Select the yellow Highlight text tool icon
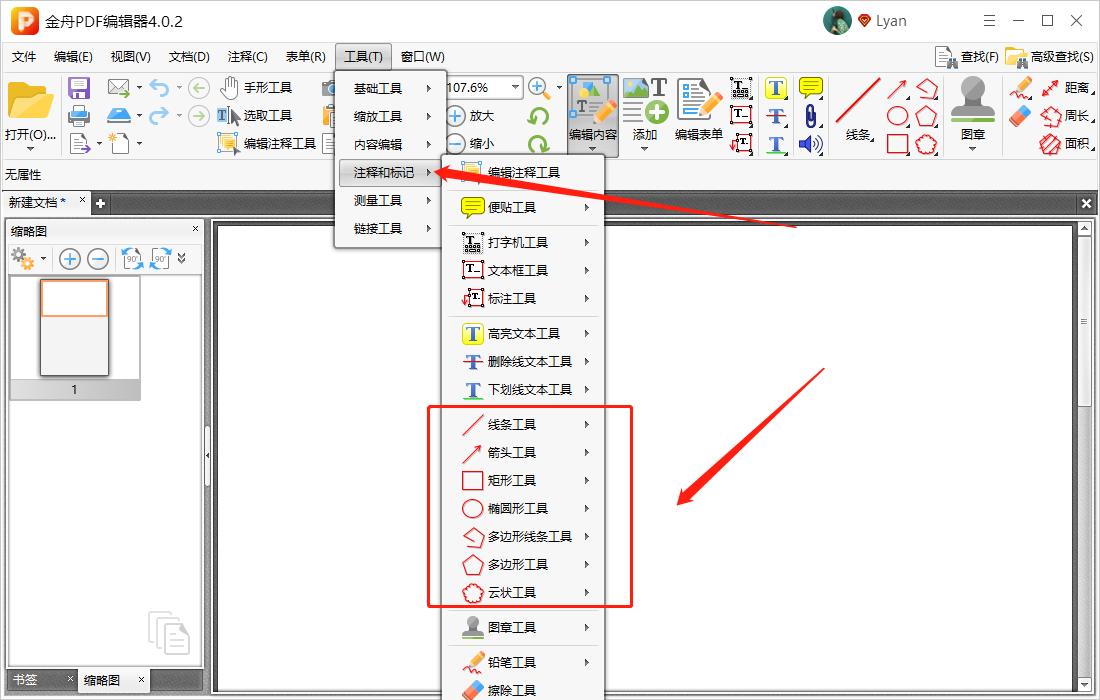 (x=775, y=88)
